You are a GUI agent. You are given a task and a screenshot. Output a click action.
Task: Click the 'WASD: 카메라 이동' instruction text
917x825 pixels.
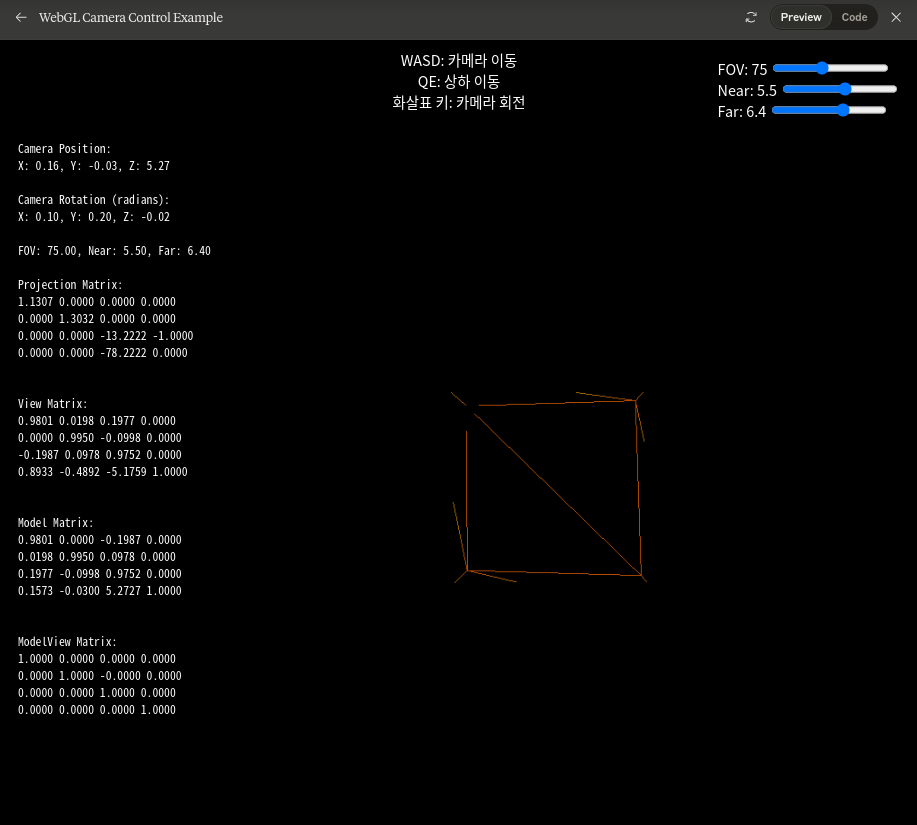[458, 61]
